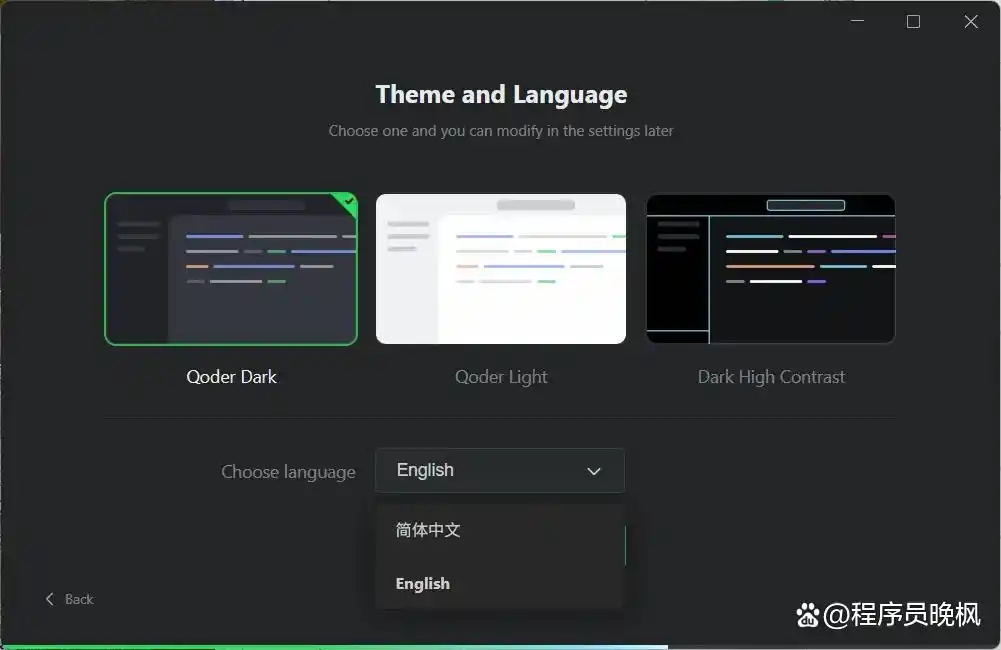Click the "Qoder Dark" theme label
1001x650 pixels.
(231, 377)
